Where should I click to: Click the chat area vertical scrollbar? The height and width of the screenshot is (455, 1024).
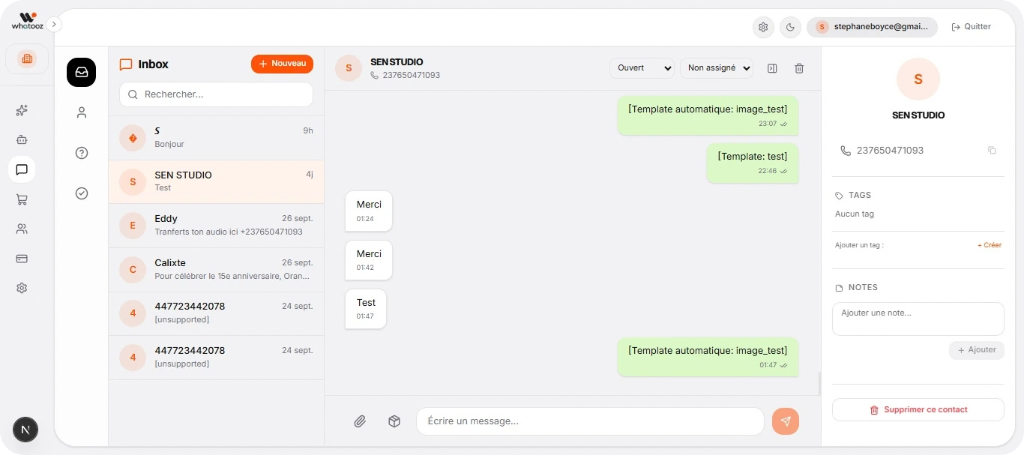point(819,384)
